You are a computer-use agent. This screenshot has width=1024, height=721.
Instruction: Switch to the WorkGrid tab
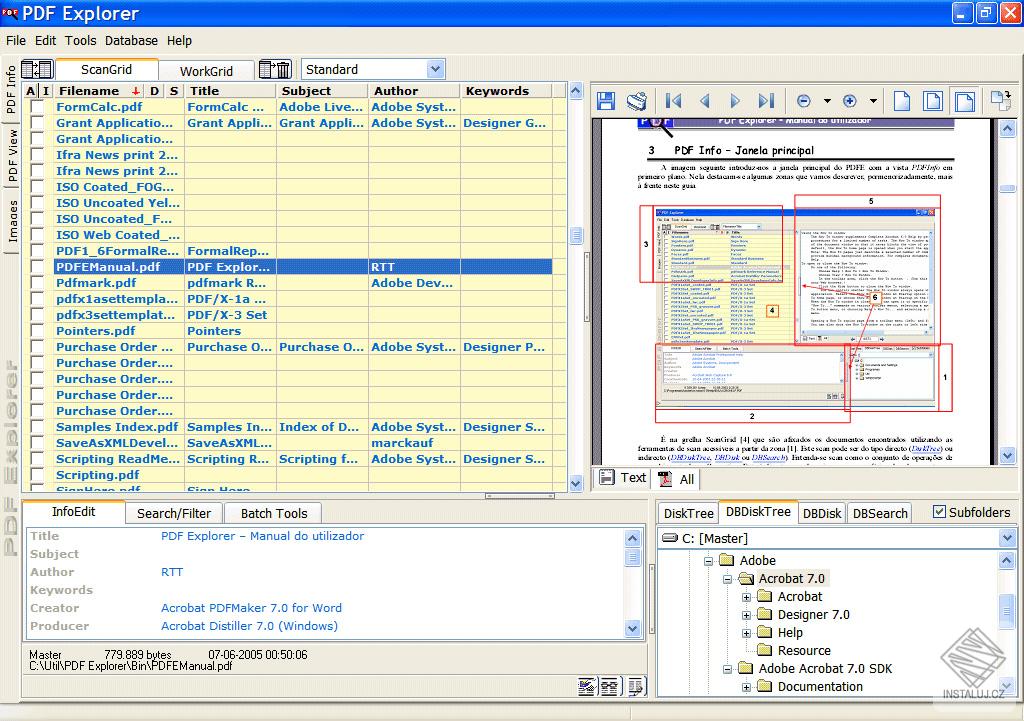coord(206,70)
